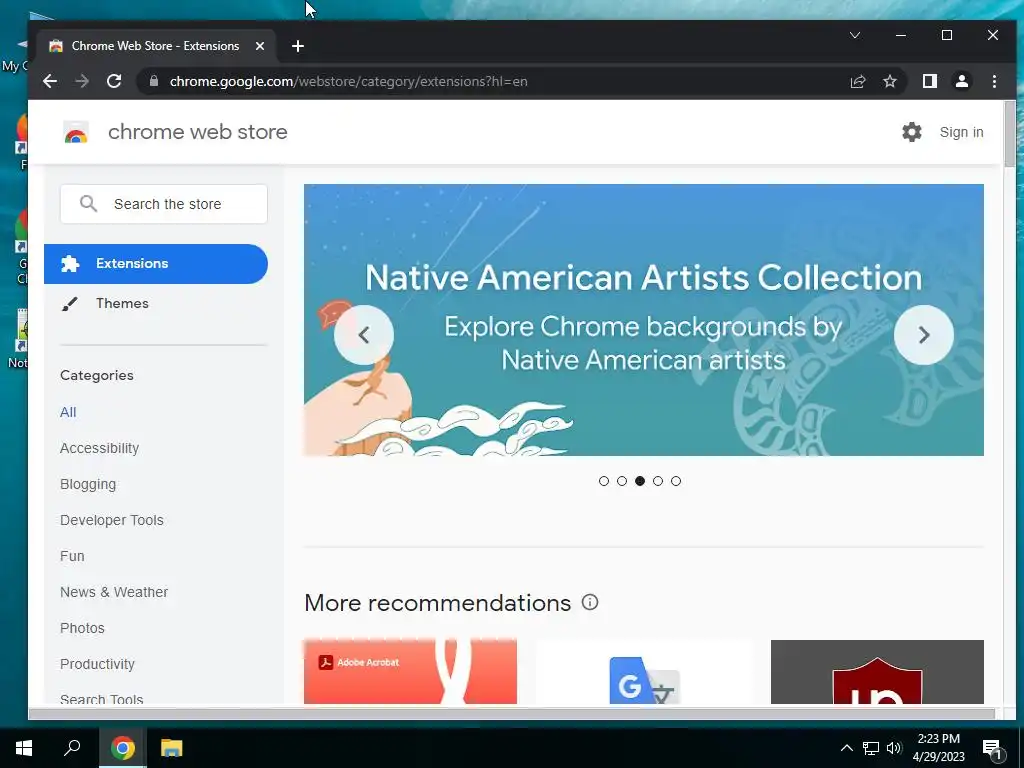The width and height of the screenshot is (1024, 768).
Task: Open tab search dropdown arrow
Action: (855, 35)
